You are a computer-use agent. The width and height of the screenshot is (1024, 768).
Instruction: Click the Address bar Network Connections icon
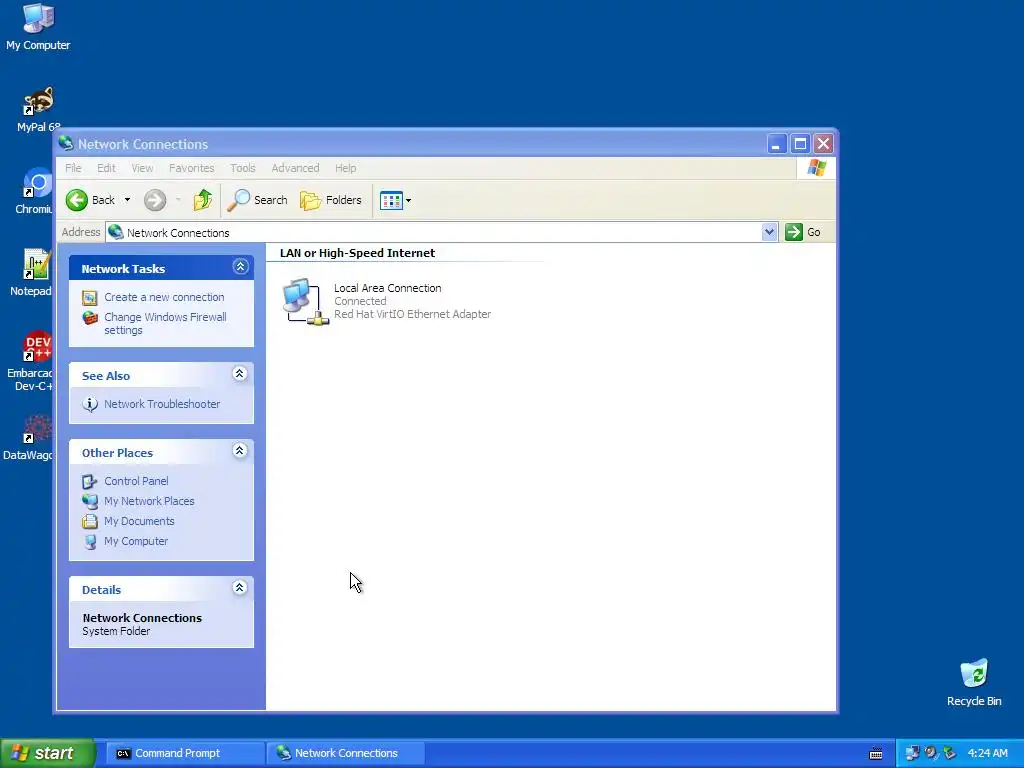pyautogui.click(x=116, y=232)
